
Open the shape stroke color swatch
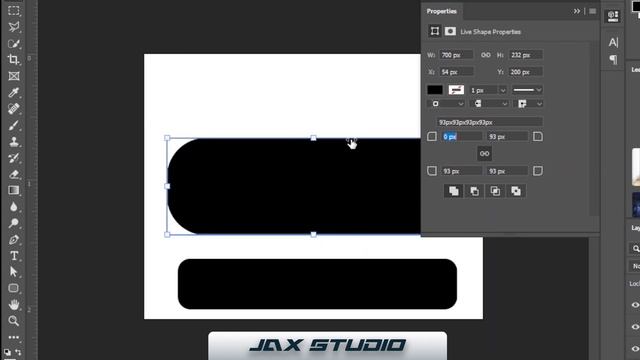[456, 90]
